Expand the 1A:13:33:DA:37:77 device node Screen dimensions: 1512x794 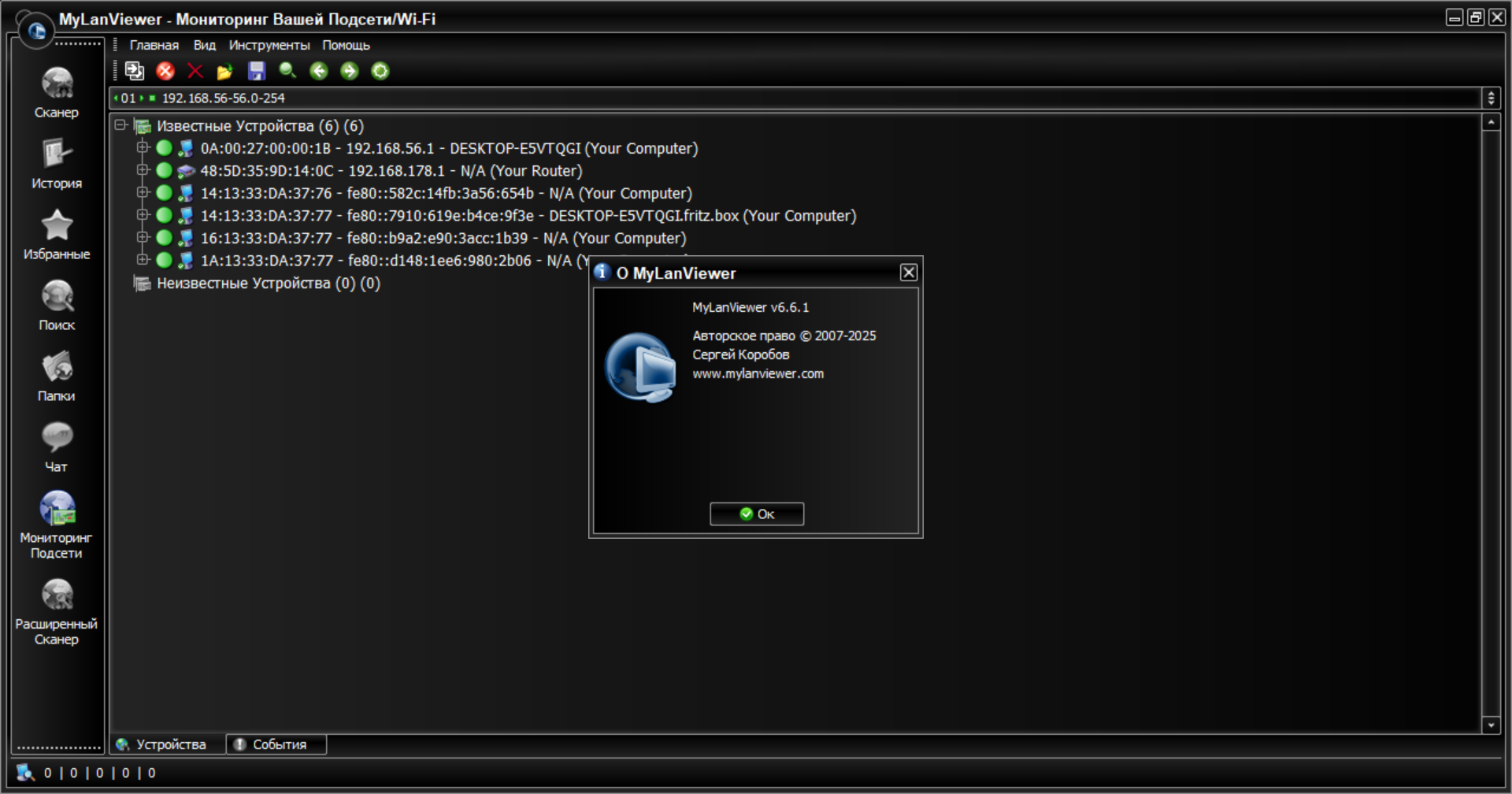coord(143,259)
